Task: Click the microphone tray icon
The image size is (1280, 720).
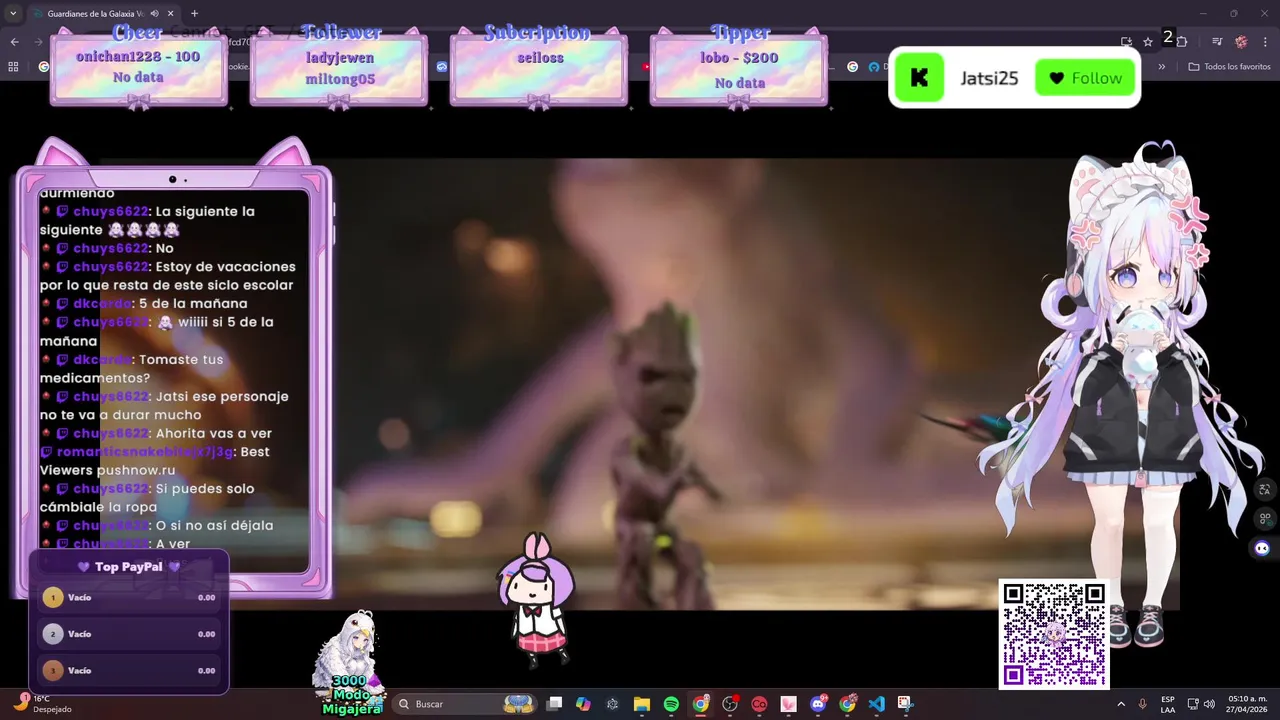Action: [x=1143, y=704]
